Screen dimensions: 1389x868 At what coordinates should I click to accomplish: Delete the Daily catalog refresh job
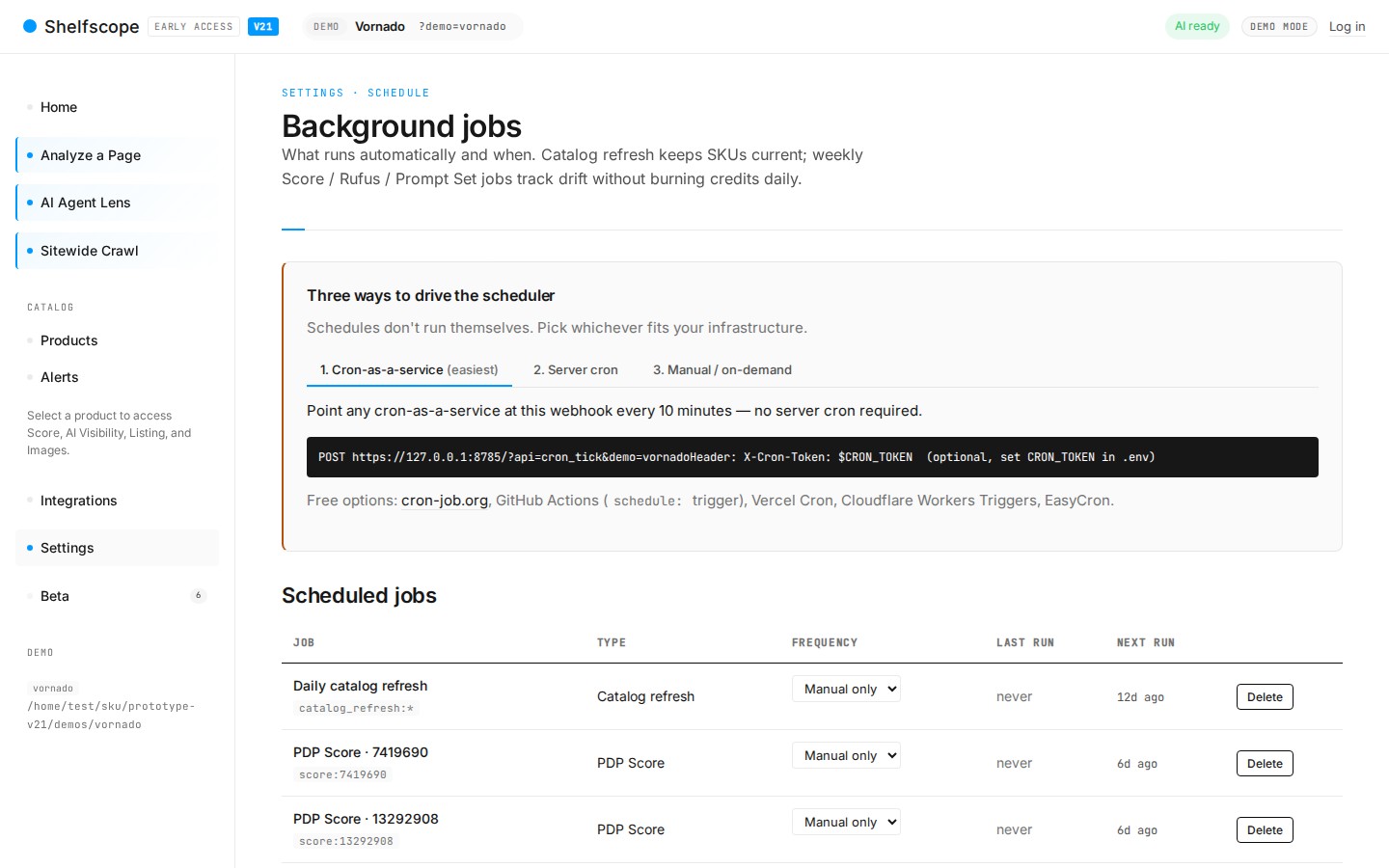coord(1265,696)
